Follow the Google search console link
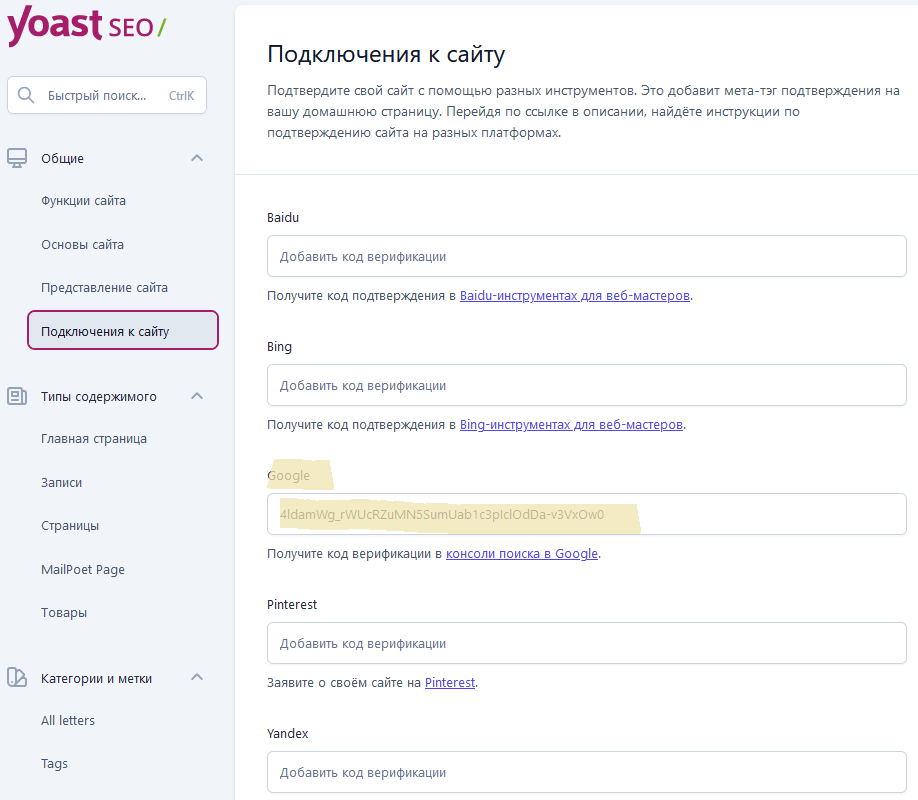The height and width of the screenshot is (800, 918). click(522, 553)
